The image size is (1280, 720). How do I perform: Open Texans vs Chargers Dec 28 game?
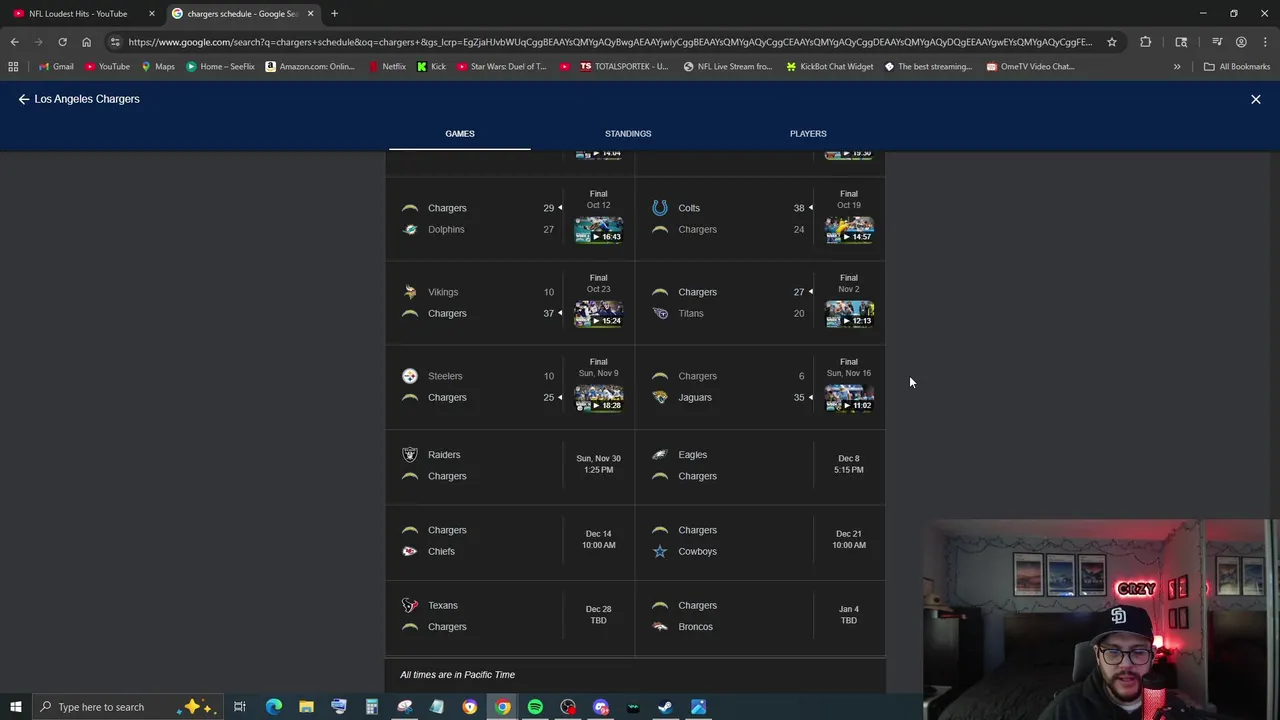pyautogui.click(x=510, y=616)
